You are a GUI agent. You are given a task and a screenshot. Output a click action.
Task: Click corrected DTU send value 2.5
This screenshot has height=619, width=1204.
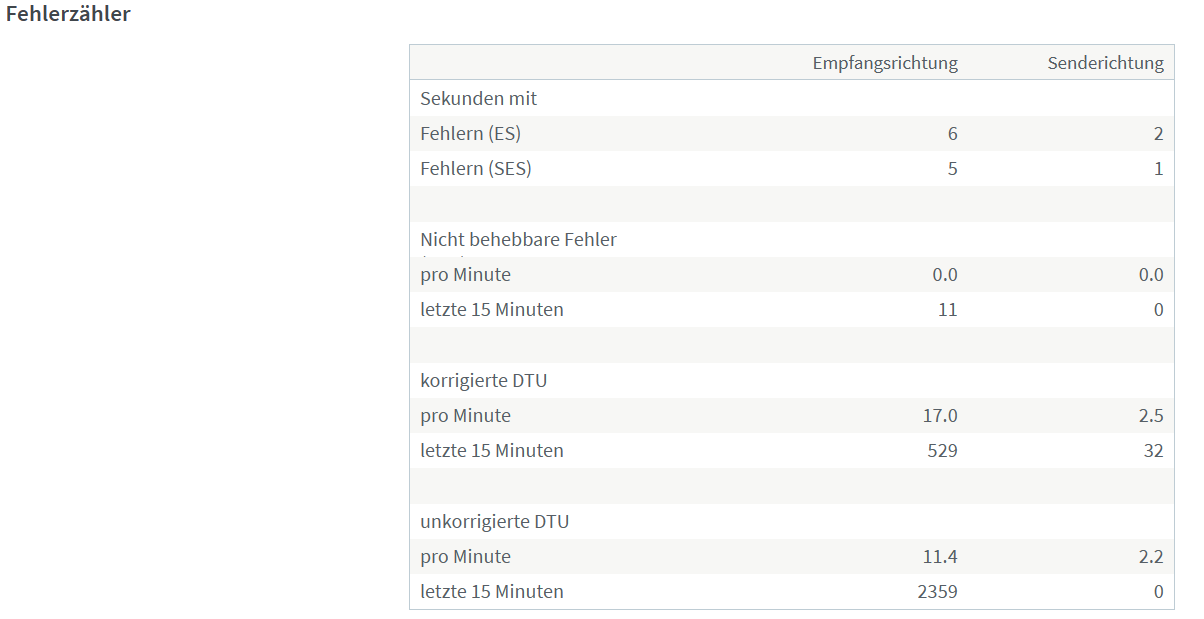pyautogui.click(x=1151, y=416)
